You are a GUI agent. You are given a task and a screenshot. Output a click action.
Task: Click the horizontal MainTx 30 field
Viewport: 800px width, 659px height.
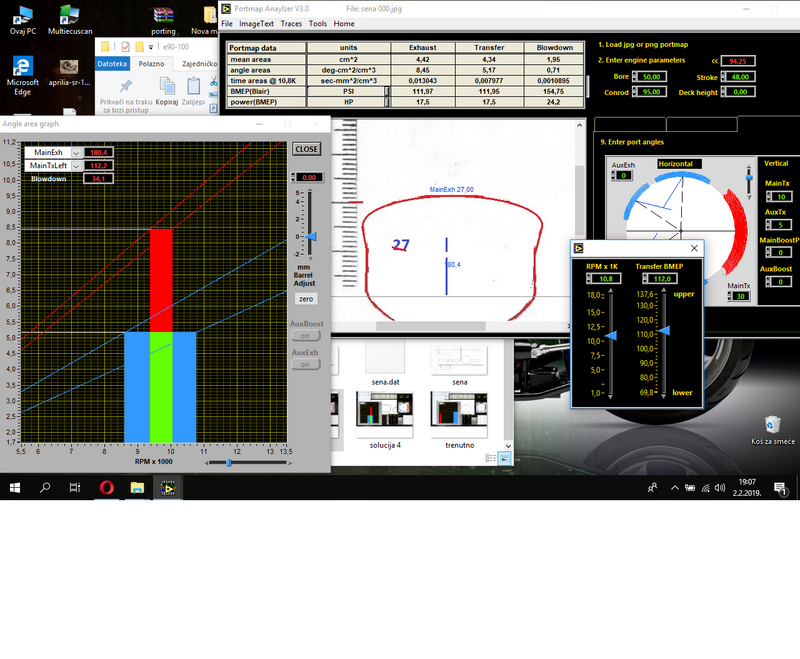pyautogui.click(x=741, y=296)
